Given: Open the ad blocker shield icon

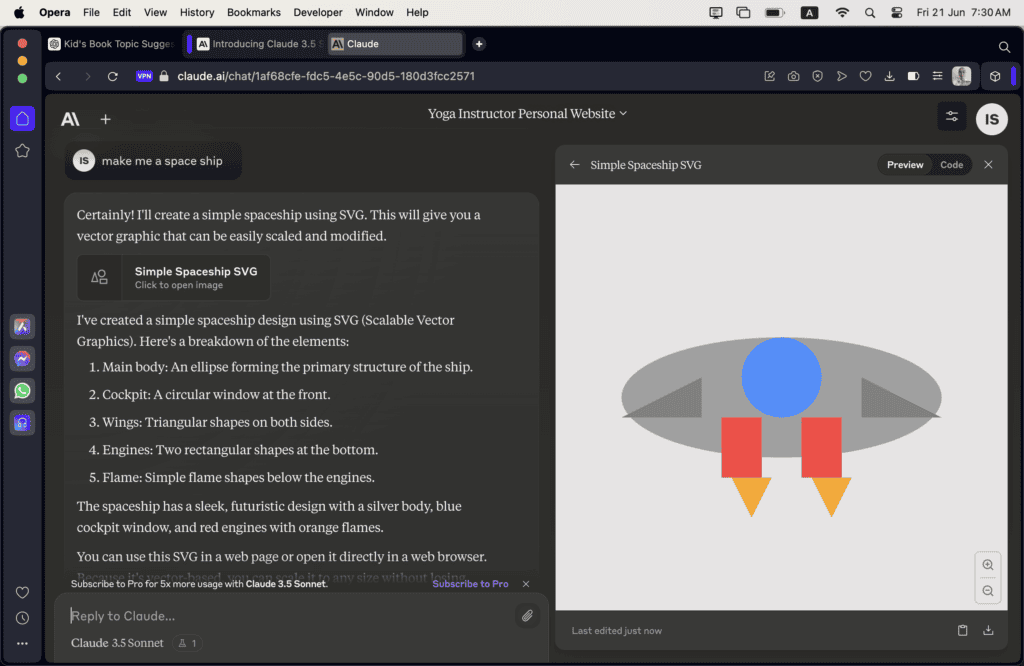Looking at the screenshot, I should [817, 76].
